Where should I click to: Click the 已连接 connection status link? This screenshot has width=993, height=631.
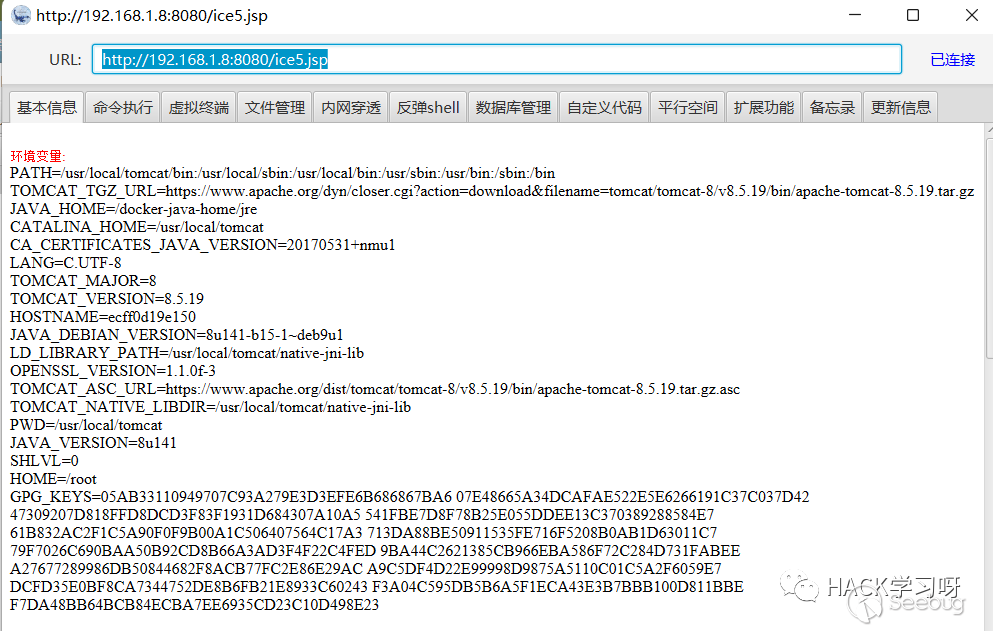(x=952, y=60)
